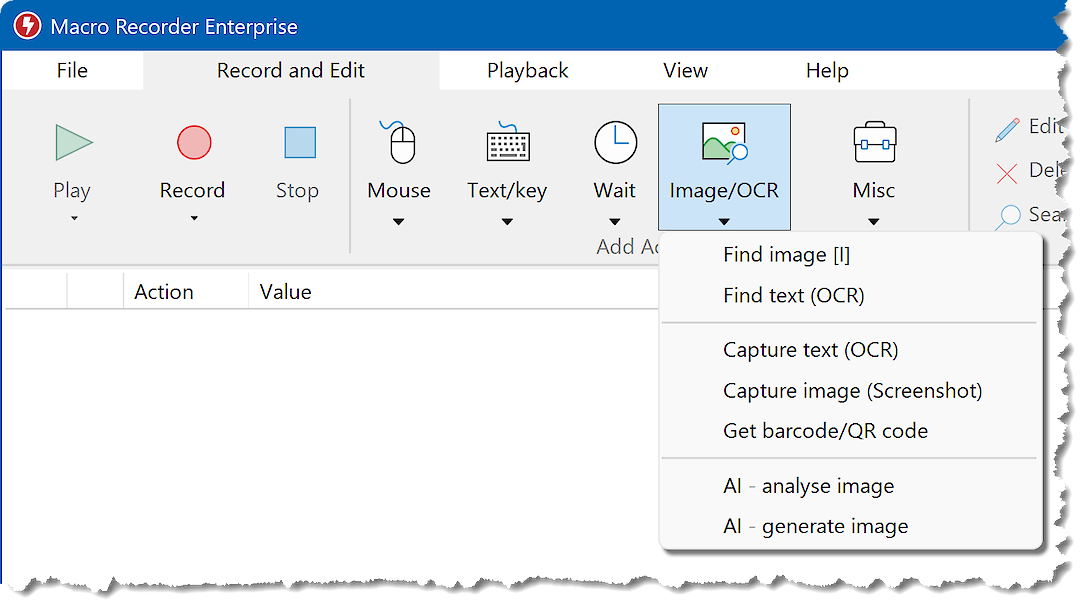This screenshot has width=1090, height=610.
Task: Click the Value column header
Action: point(285,292)
